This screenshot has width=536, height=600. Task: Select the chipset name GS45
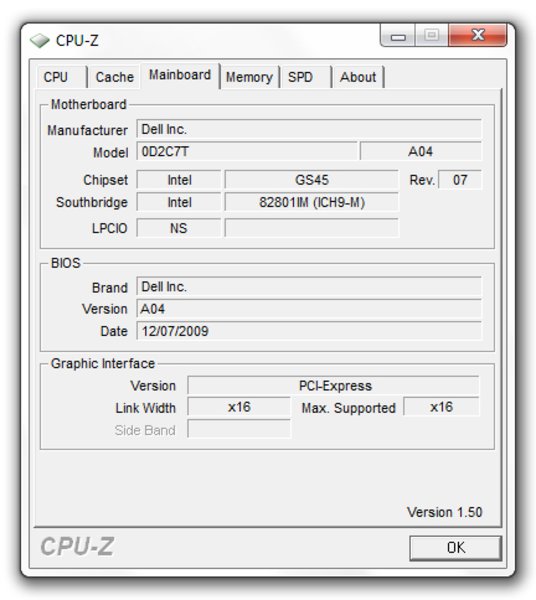[311, 180]
